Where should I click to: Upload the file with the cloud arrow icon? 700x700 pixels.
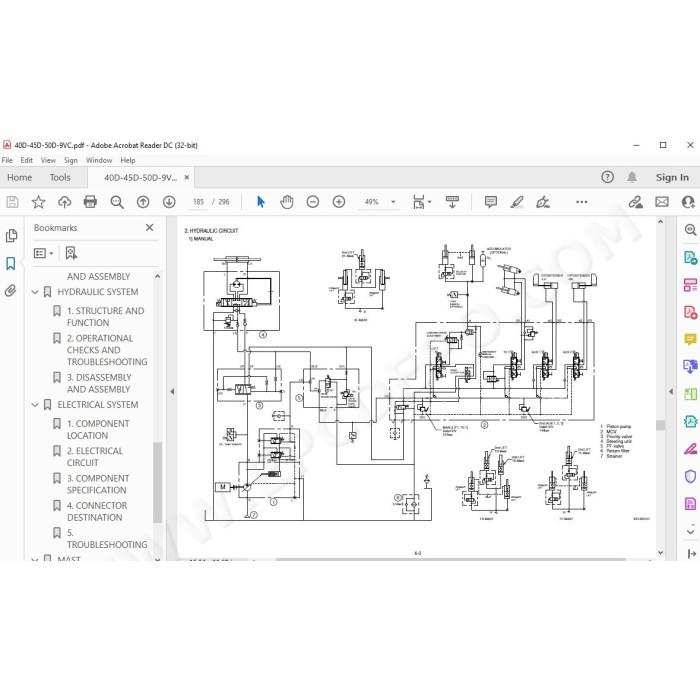click(x=64, y=202)
